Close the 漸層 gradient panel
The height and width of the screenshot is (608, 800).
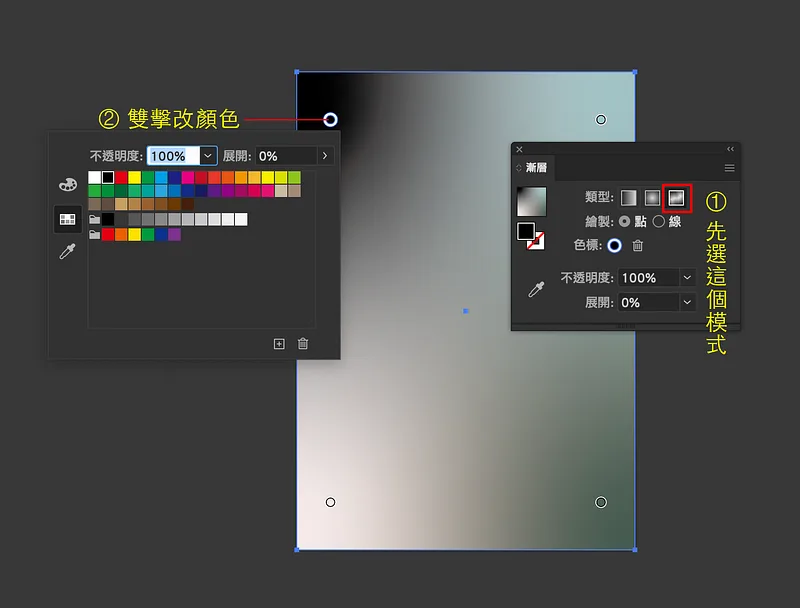tap(519, 149)
